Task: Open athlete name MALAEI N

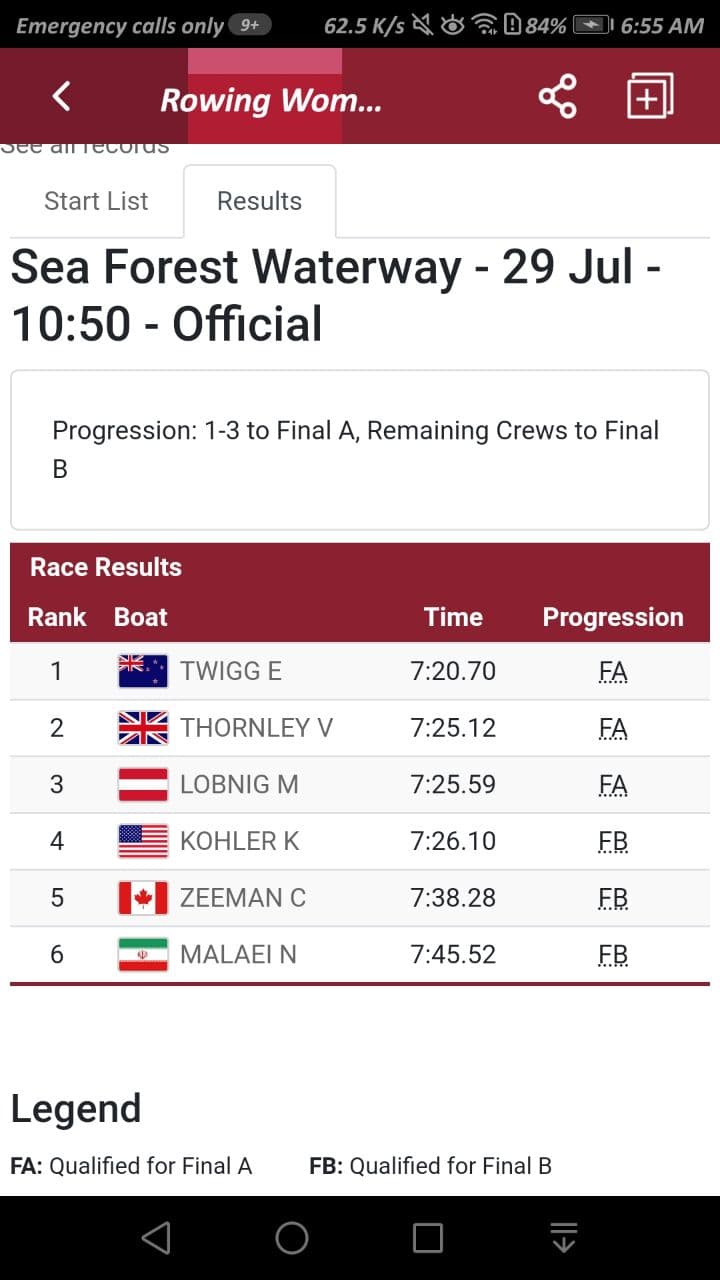Action: (x=238, y=955)
